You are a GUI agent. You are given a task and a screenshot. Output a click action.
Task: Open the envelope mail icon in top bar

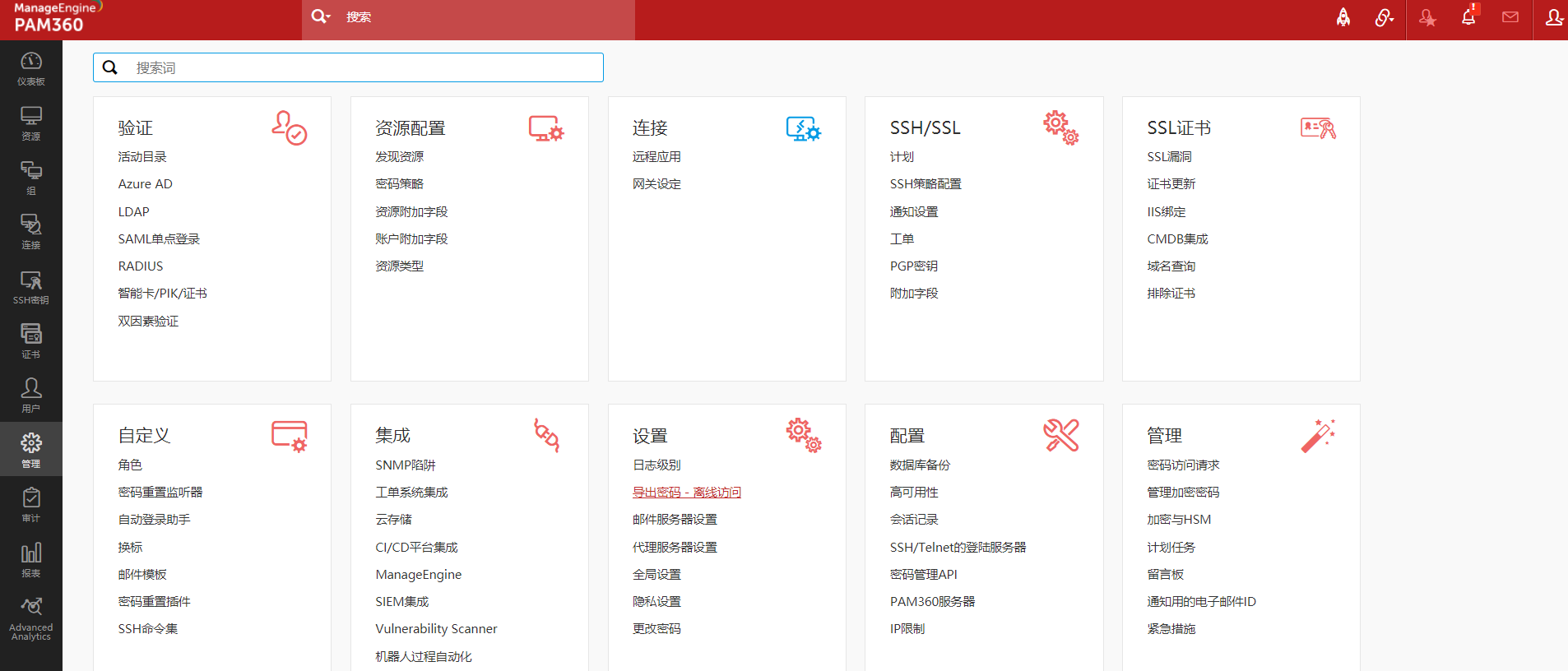point(1510,17)
